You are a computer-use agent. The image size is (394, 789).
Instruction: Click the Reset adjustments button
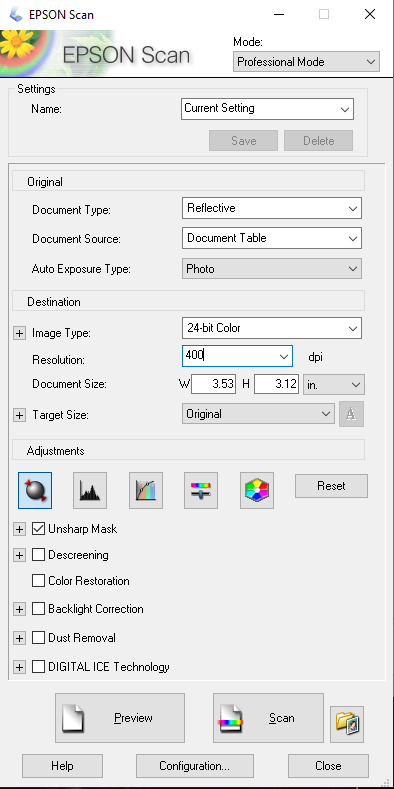coord(331,486)
